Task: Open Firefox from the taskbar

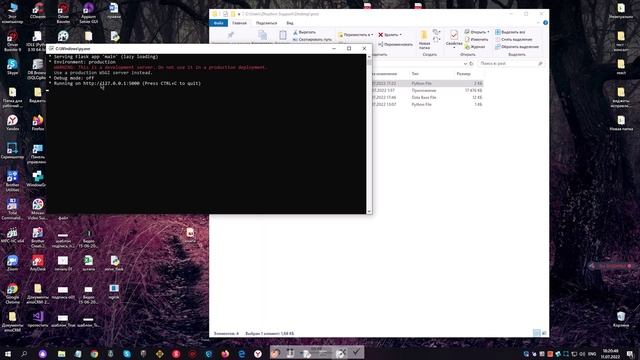Action: (225, 353)
